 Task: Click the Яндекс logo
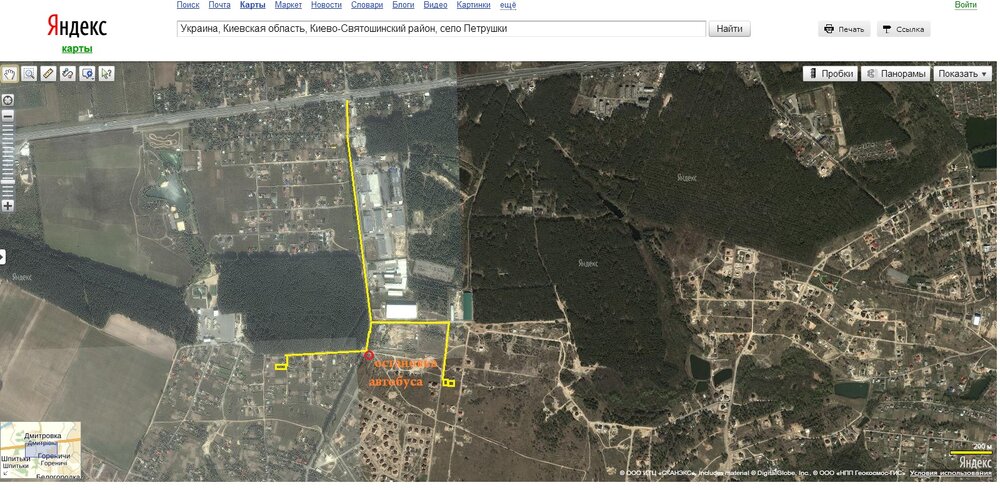(77, 26)
